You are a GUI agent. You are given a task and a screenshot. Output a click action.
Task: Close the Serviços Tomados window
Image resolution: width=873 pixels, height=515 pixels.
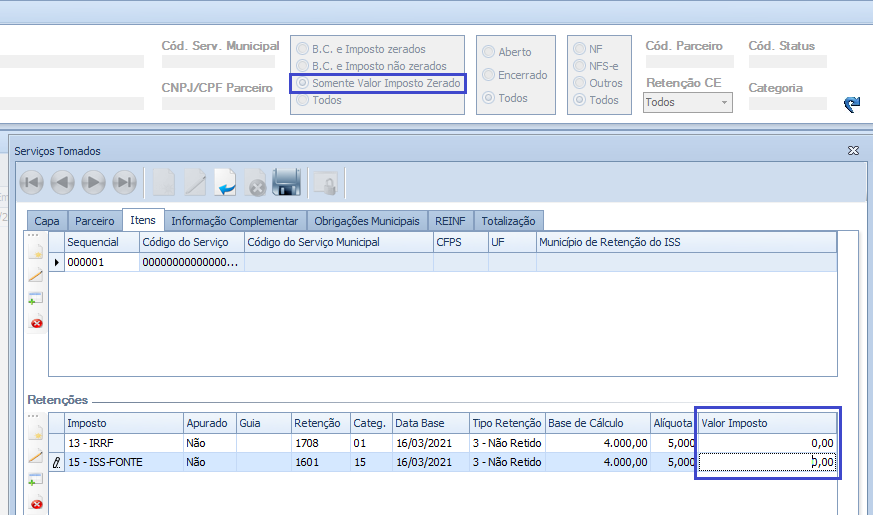pyautogui.click(x=853, y=150)
